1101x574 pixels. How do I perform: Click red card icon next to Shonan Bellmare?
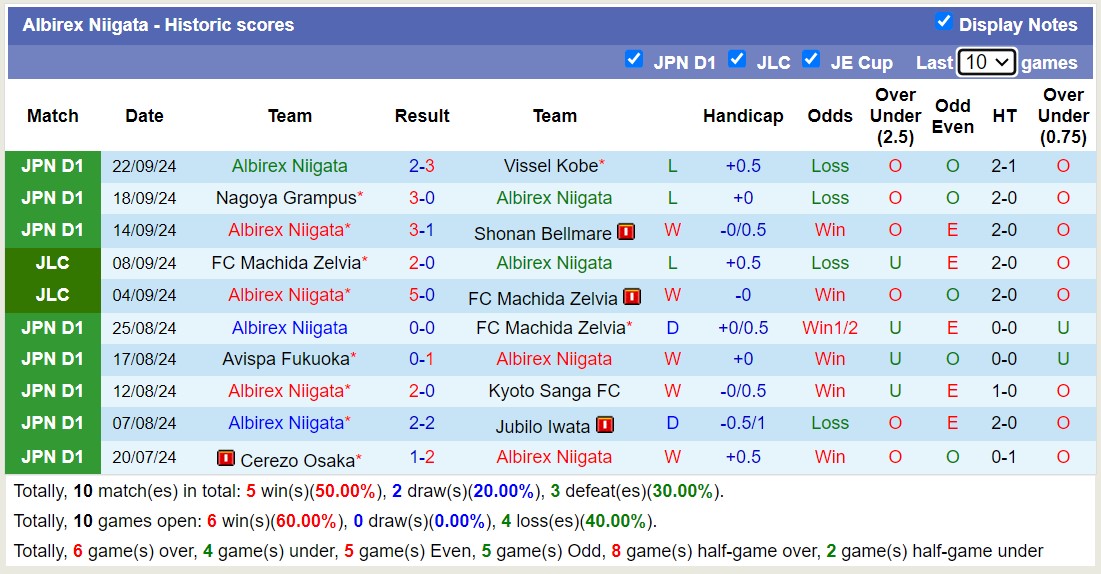(x=626, y=232)
